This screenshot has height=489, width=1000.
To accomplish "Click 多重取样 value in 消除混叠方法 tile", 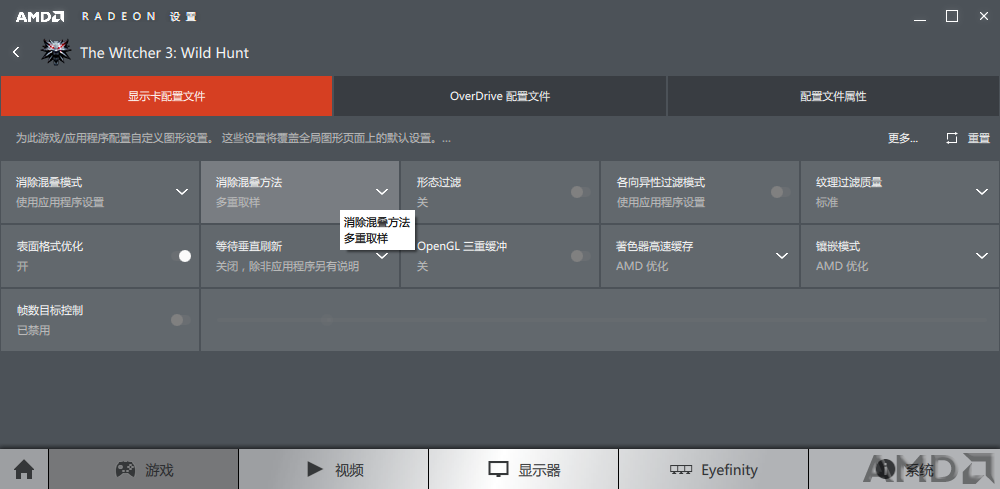I will click(x=238, y=203).
